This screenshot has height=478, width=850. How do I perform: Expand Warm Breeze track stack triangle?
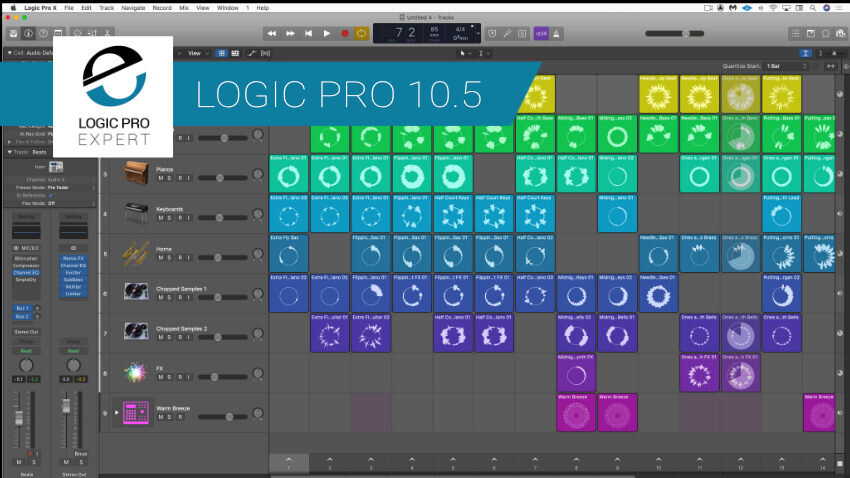point(117,413)
